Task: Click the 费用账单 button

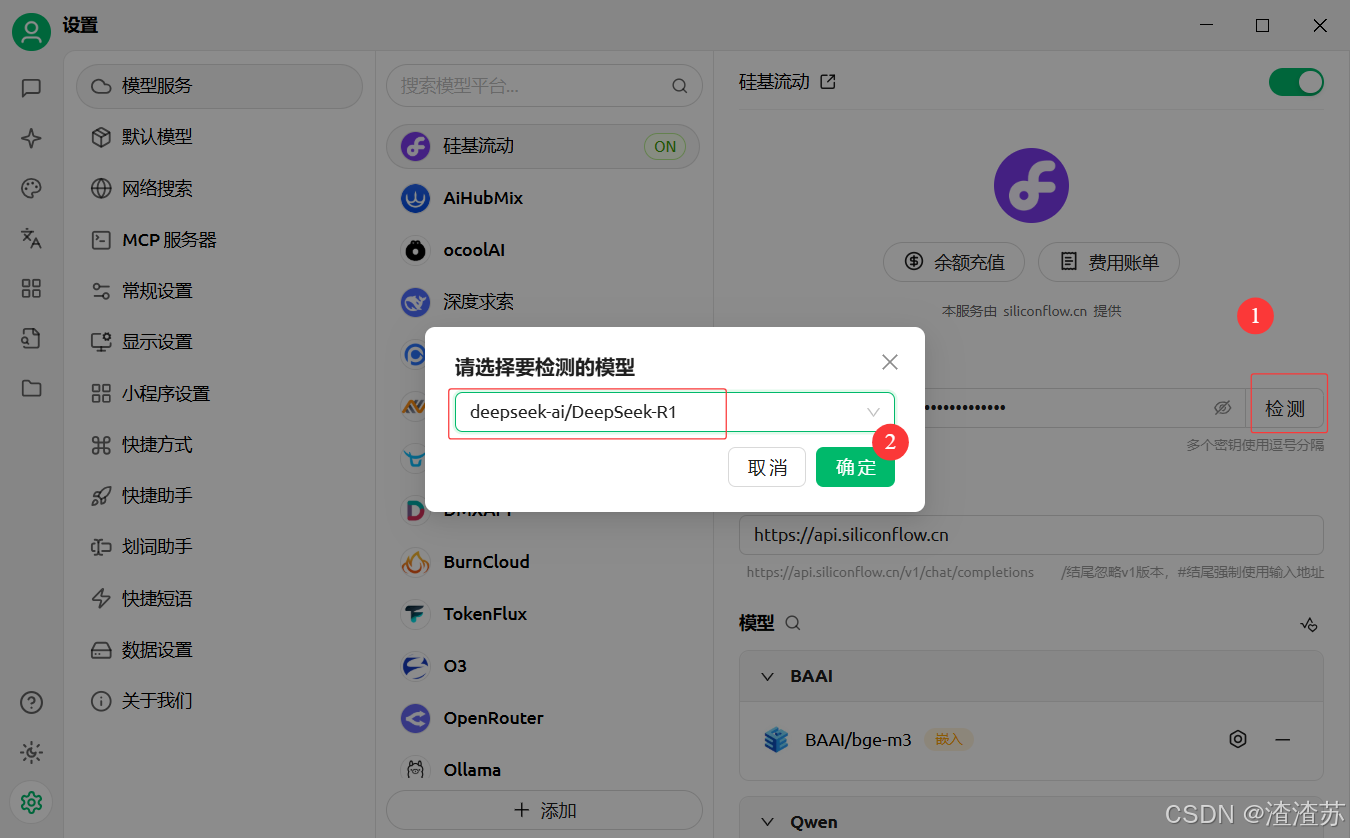Action: 1109,262
